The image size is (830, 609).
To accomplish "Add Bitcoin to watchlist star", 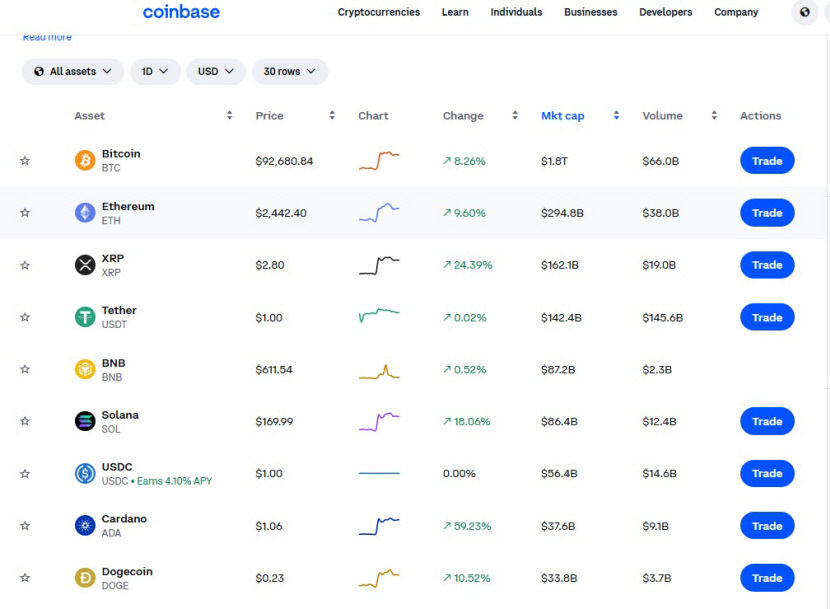I will pos(25,160).
